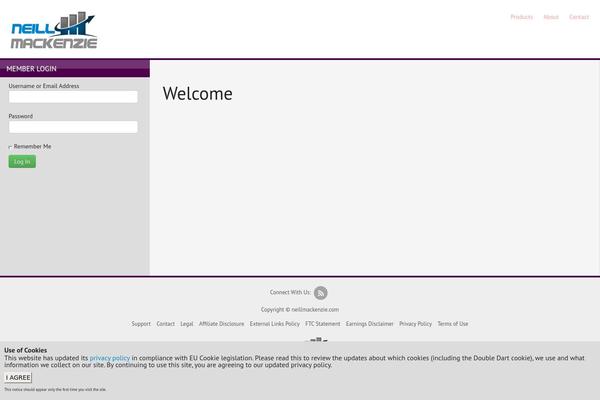Click the I AGREE cookie button

click(18, 377)
